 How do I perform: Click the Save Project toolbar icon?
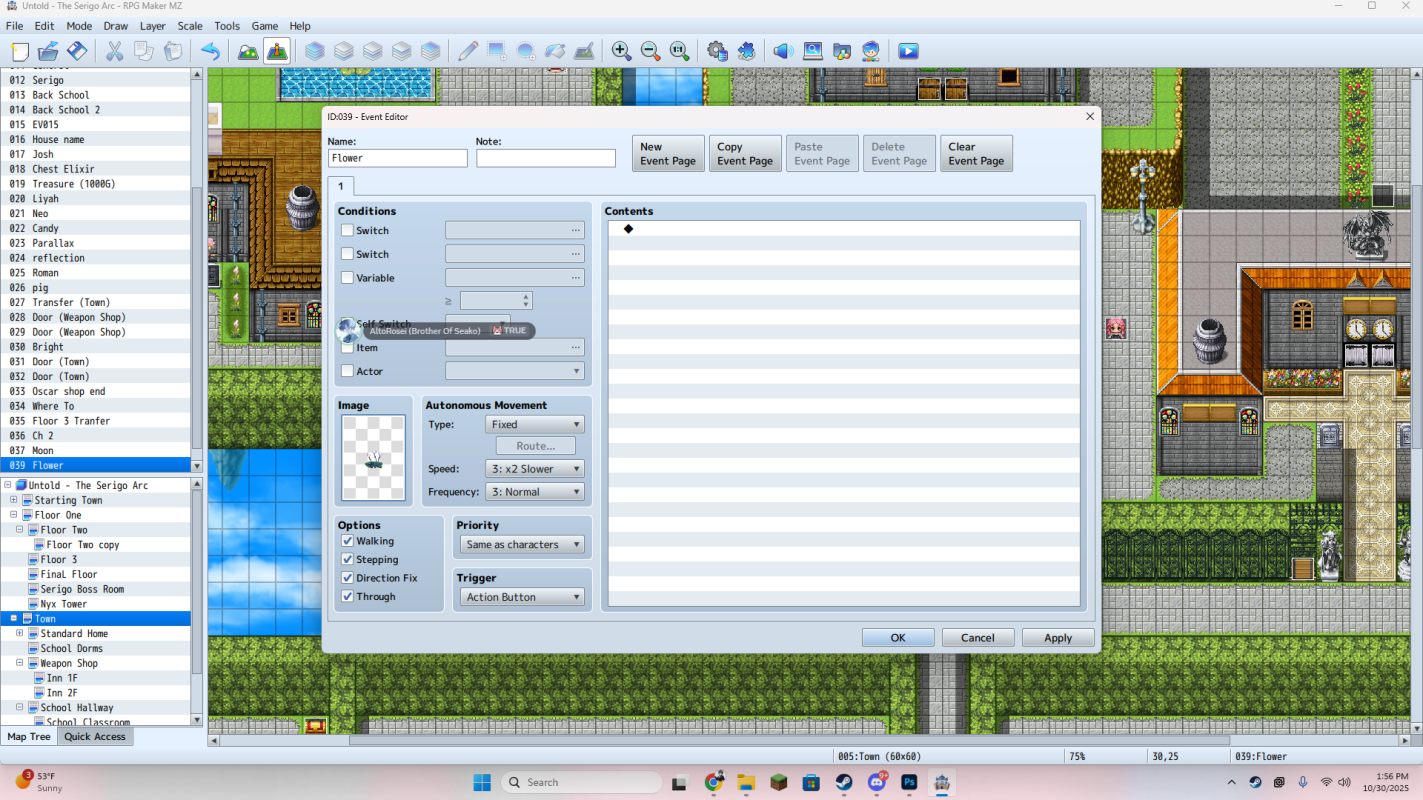click(77, 51)
